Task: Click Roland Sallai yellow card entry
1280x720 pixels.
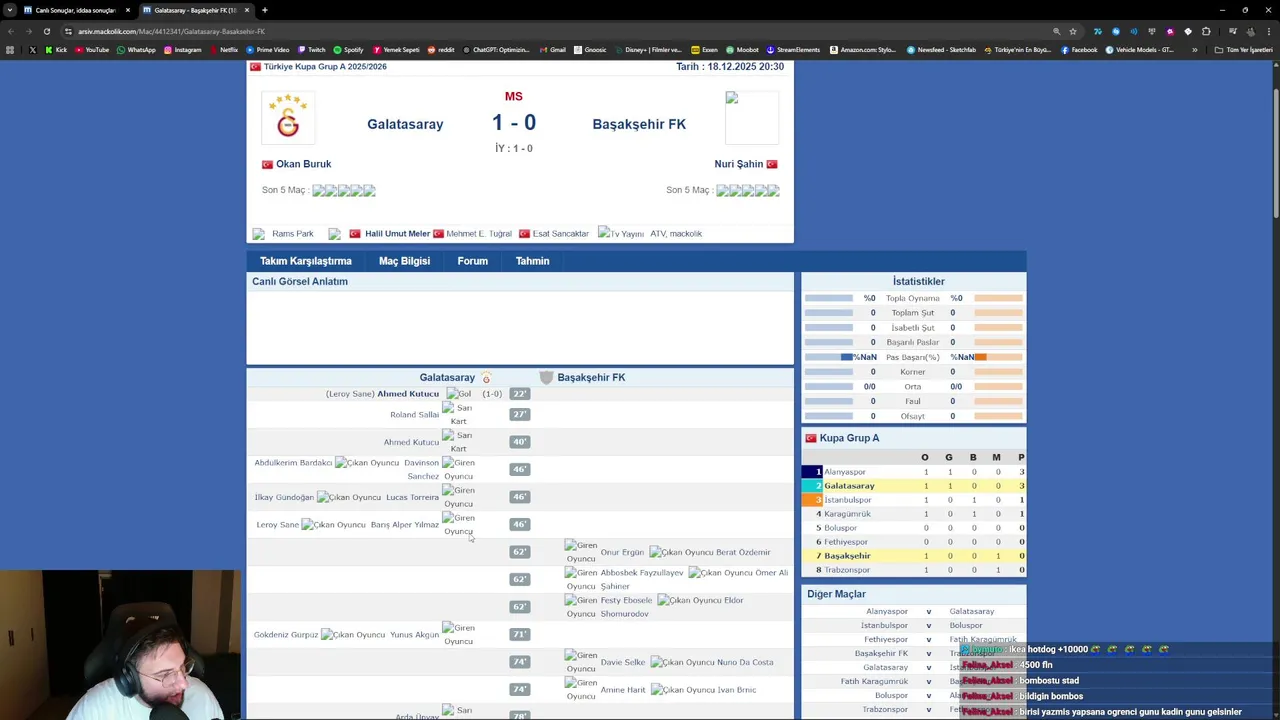Action: coord(414,415)
